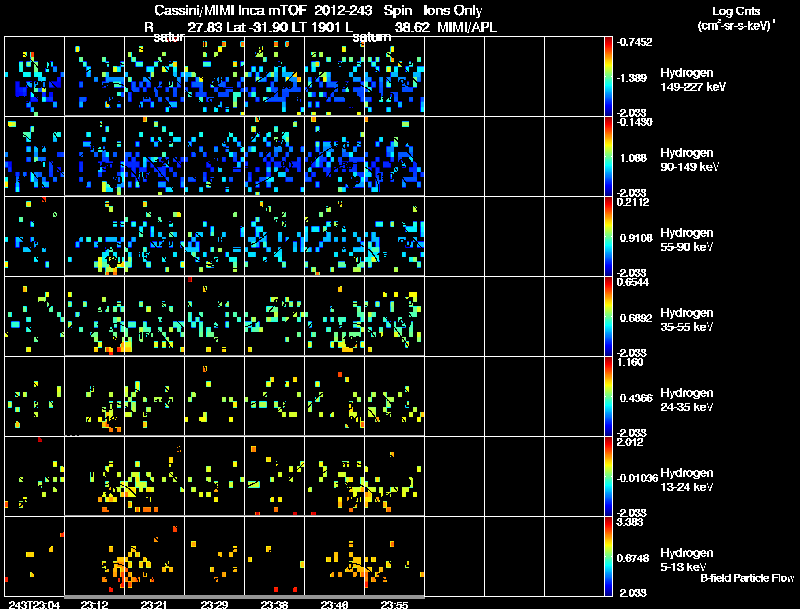The width and height of the screenshot is (800, 609).
Task: Select the 13-24 keV image panel at 23:55
Action: pyautogui.click(x=394, y=477)
